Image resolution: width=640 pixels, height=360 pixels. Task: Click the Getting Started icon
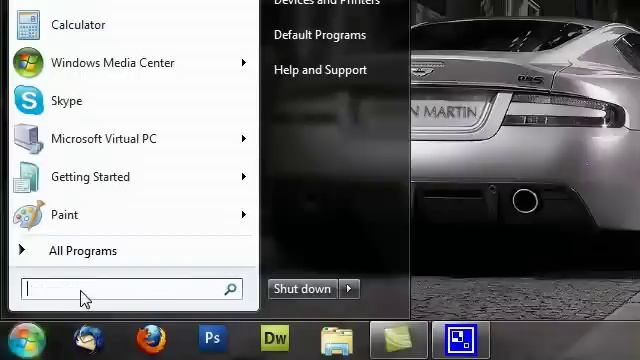pos(27,177)
